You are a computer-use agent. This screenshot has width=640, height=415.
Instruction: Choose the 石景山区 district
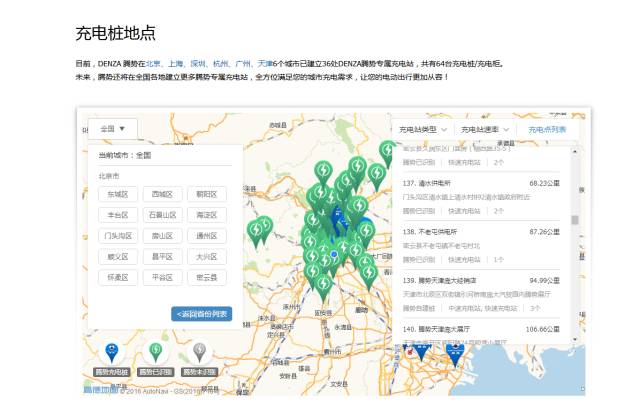click(162, 215)
